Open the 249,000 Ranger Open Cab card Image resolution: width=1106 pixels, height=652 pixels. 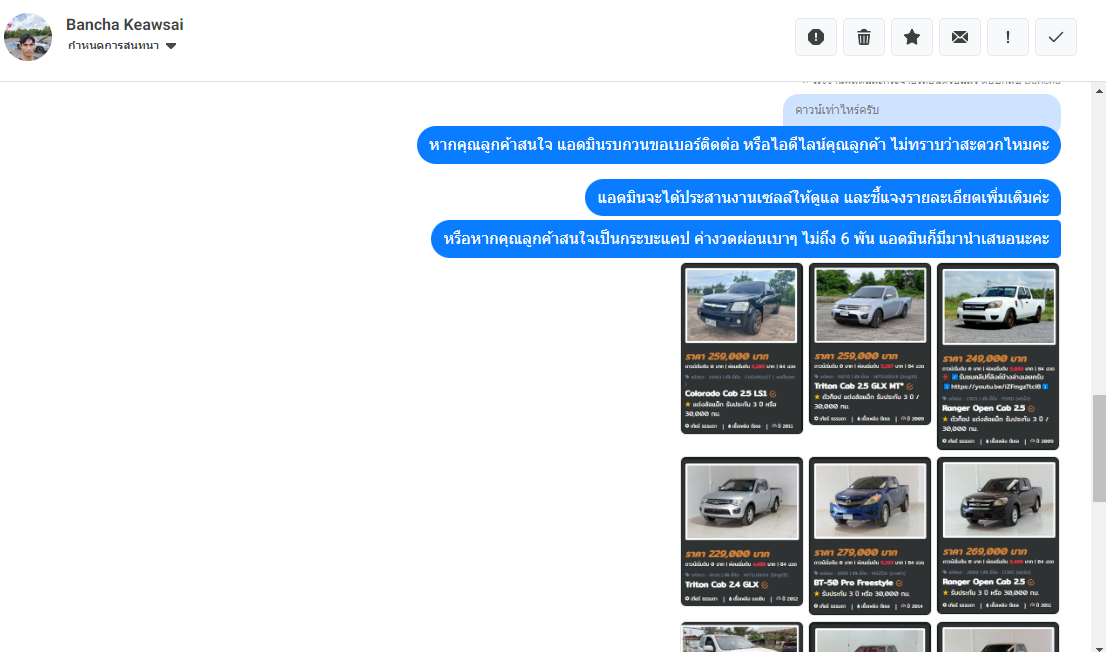998,356
